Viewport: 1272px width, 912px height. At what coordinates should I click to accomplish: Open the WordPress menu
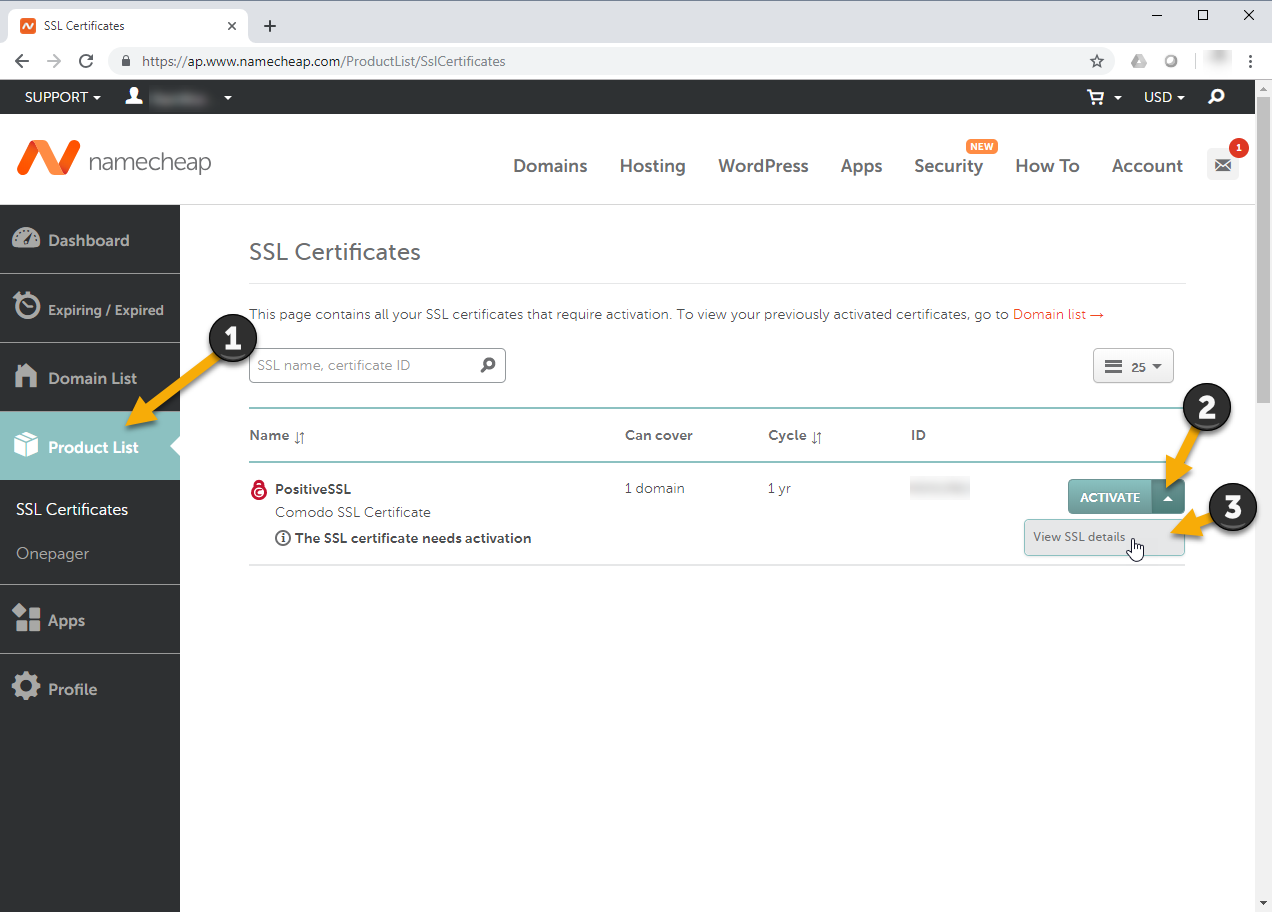pyautogui.click(x=763, y=166)
